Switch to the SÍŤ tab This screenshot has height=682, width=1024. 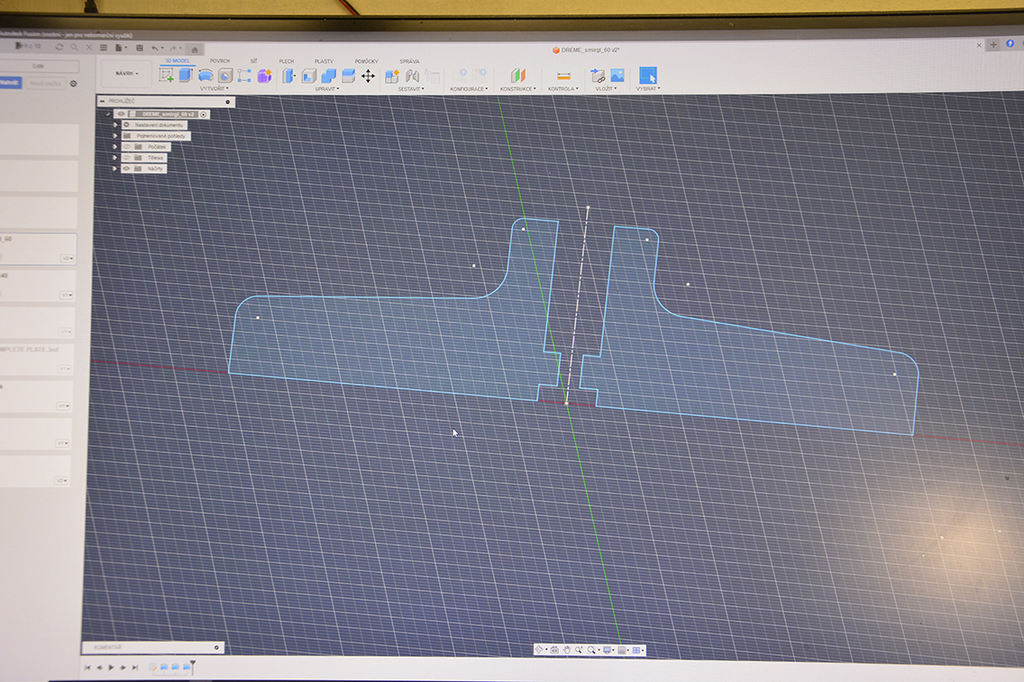(x=253, y=61)
